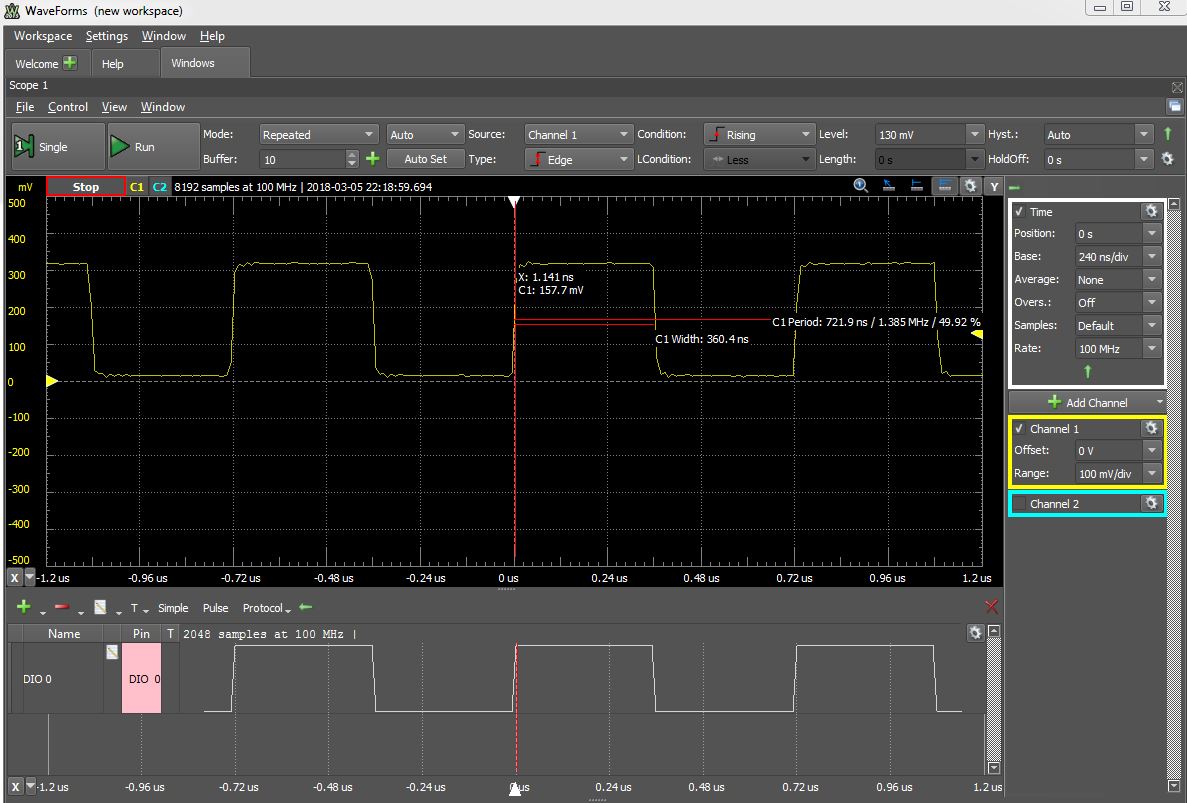1187x803 pixels.
Task: Select the Y cursor measurement tool icon
Action: click(916, 185)
